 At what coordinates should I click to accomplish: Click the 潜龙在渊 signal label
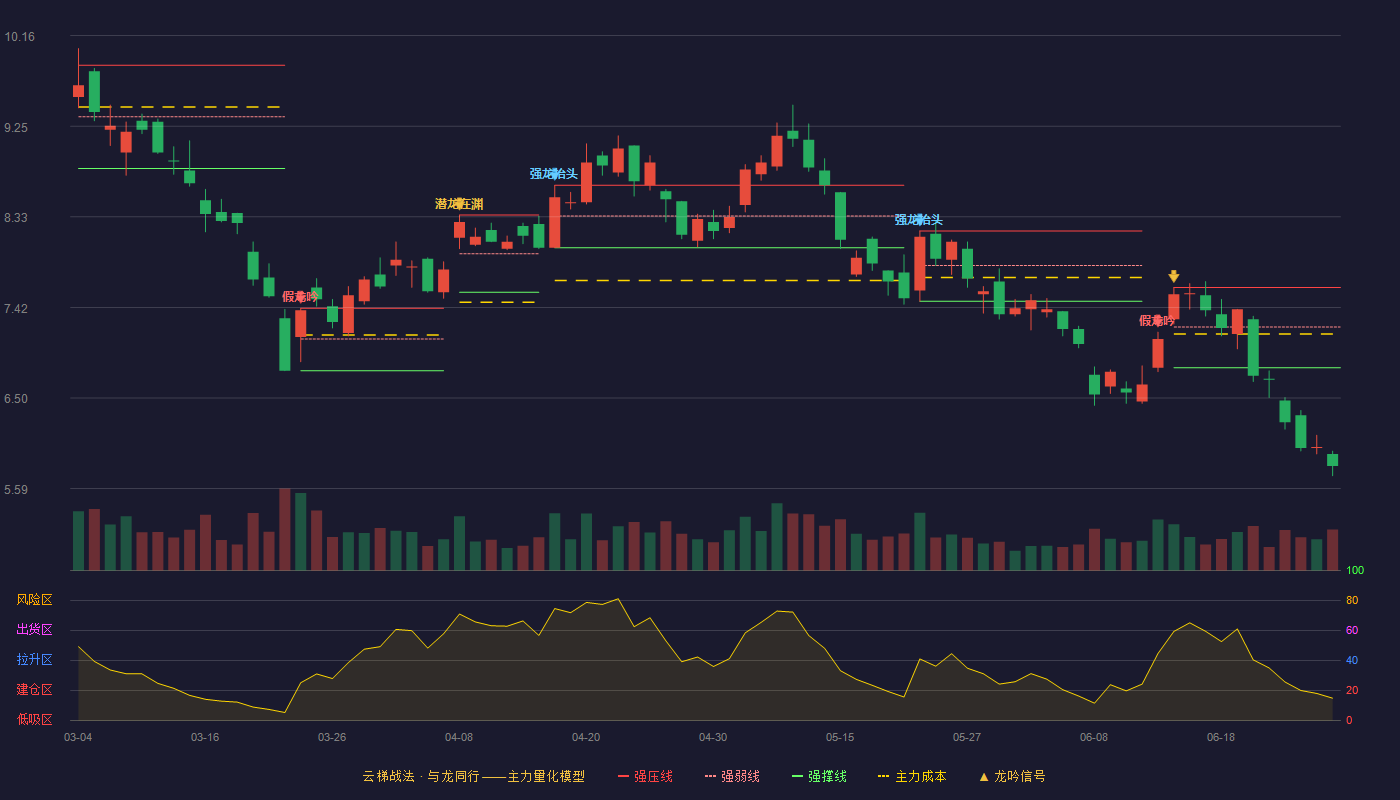pyautogui.click(x=459, y=204)
